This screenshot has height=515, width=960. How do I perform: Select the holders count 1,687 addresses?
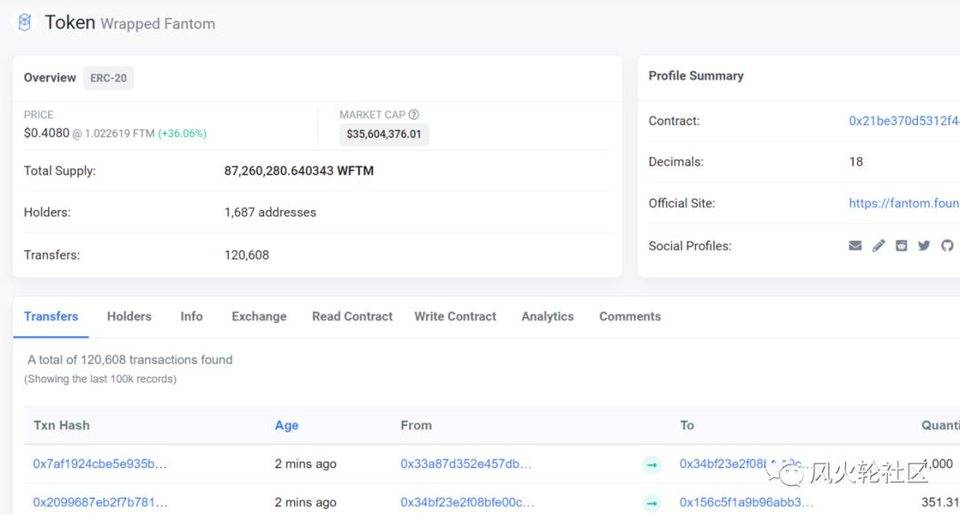pyautogui.click(x=270, y=212)
